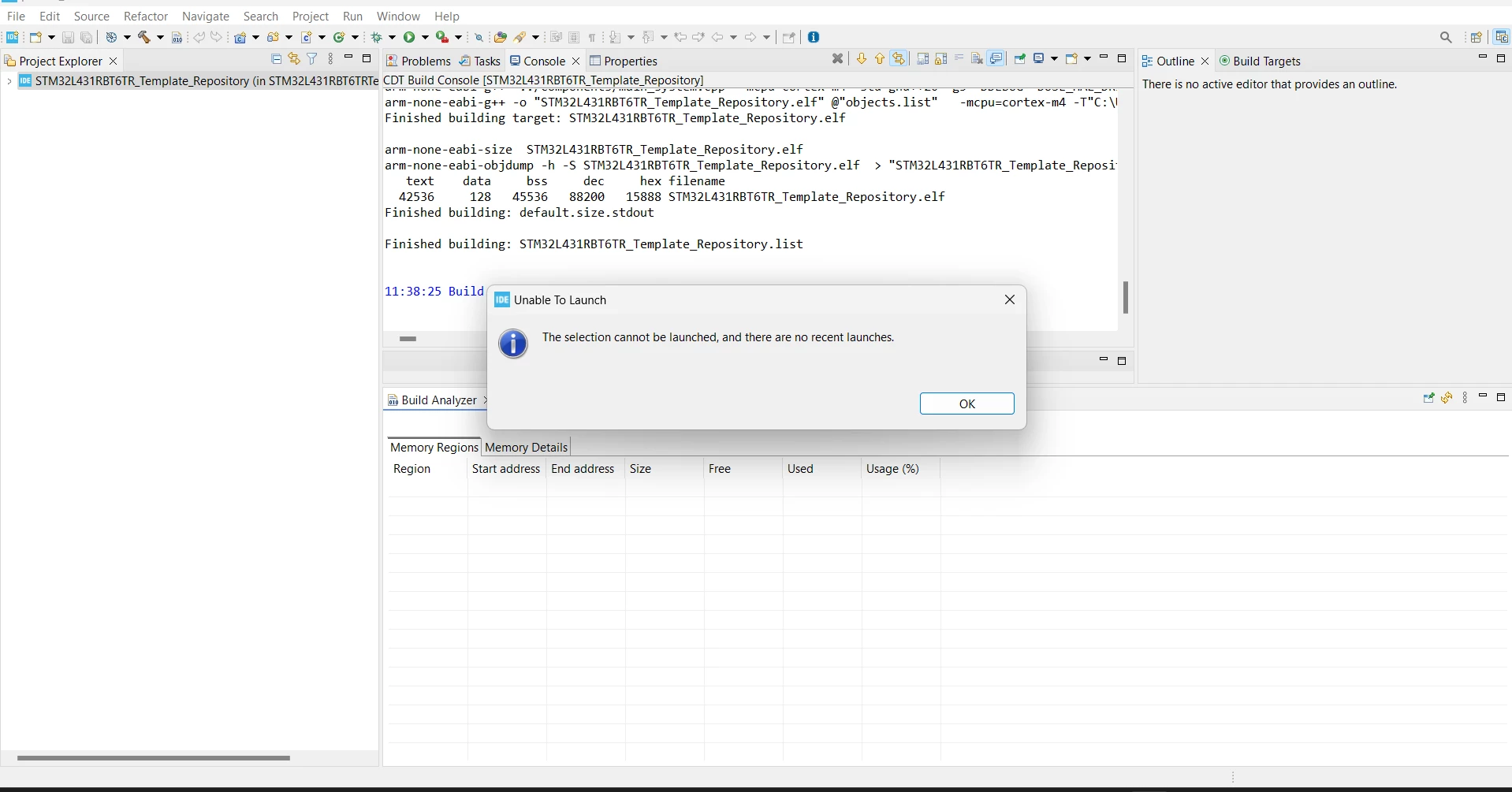1512x792 pixels.
Task: Close the Unable To Launch dialog with X
Action: pyautogui.click(x=1010, y=299)
